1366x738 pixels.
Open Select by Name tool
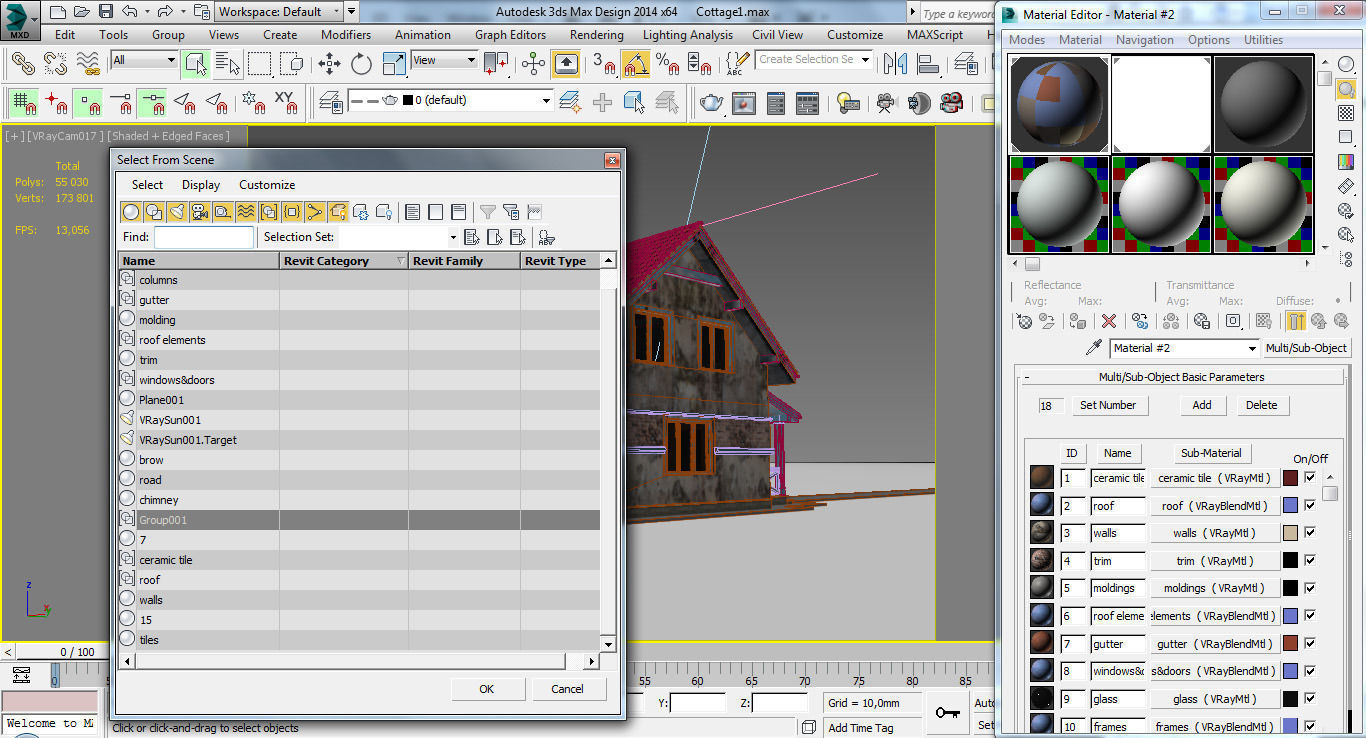click(228, 63)
